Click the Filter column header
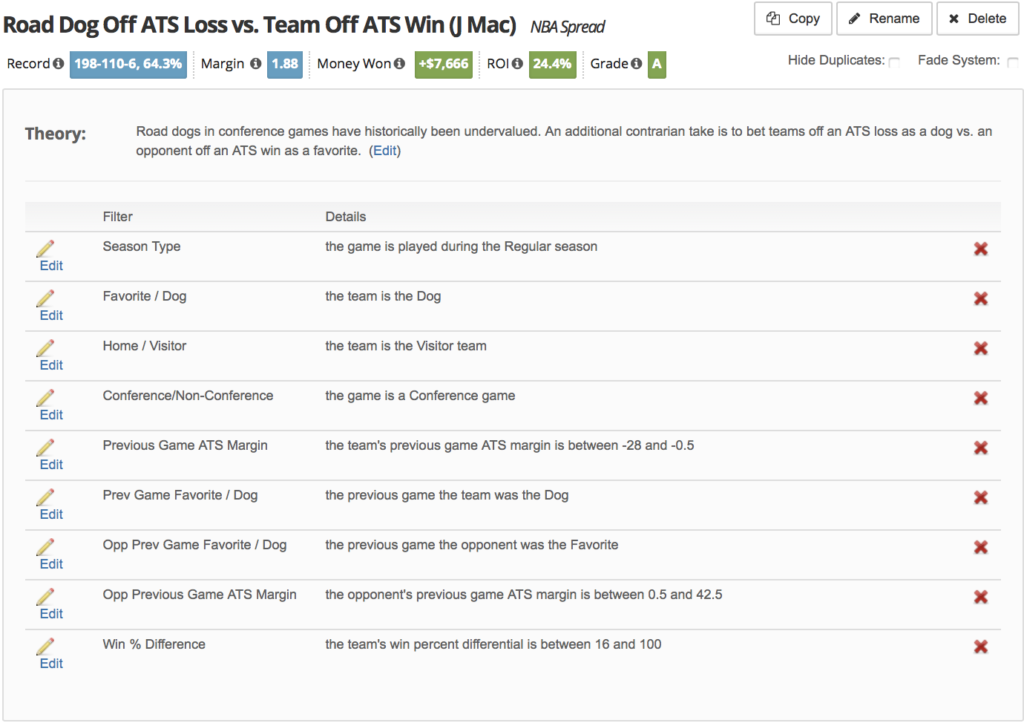This screenshot has width=1024, height=723. 118,217
